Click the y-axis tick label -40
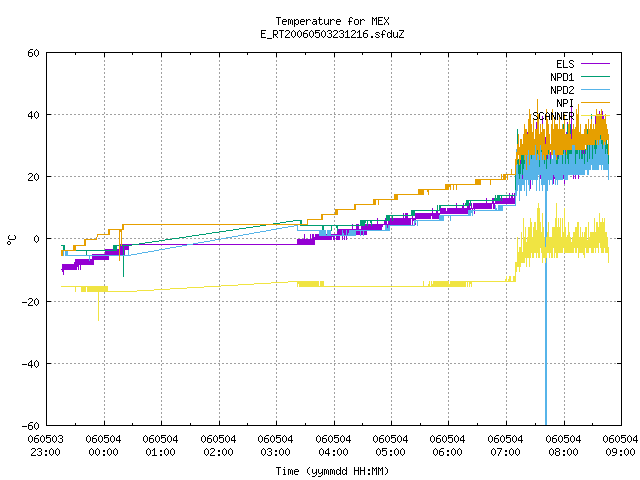This screenshot has height=480, width=640. coord(31,364)
